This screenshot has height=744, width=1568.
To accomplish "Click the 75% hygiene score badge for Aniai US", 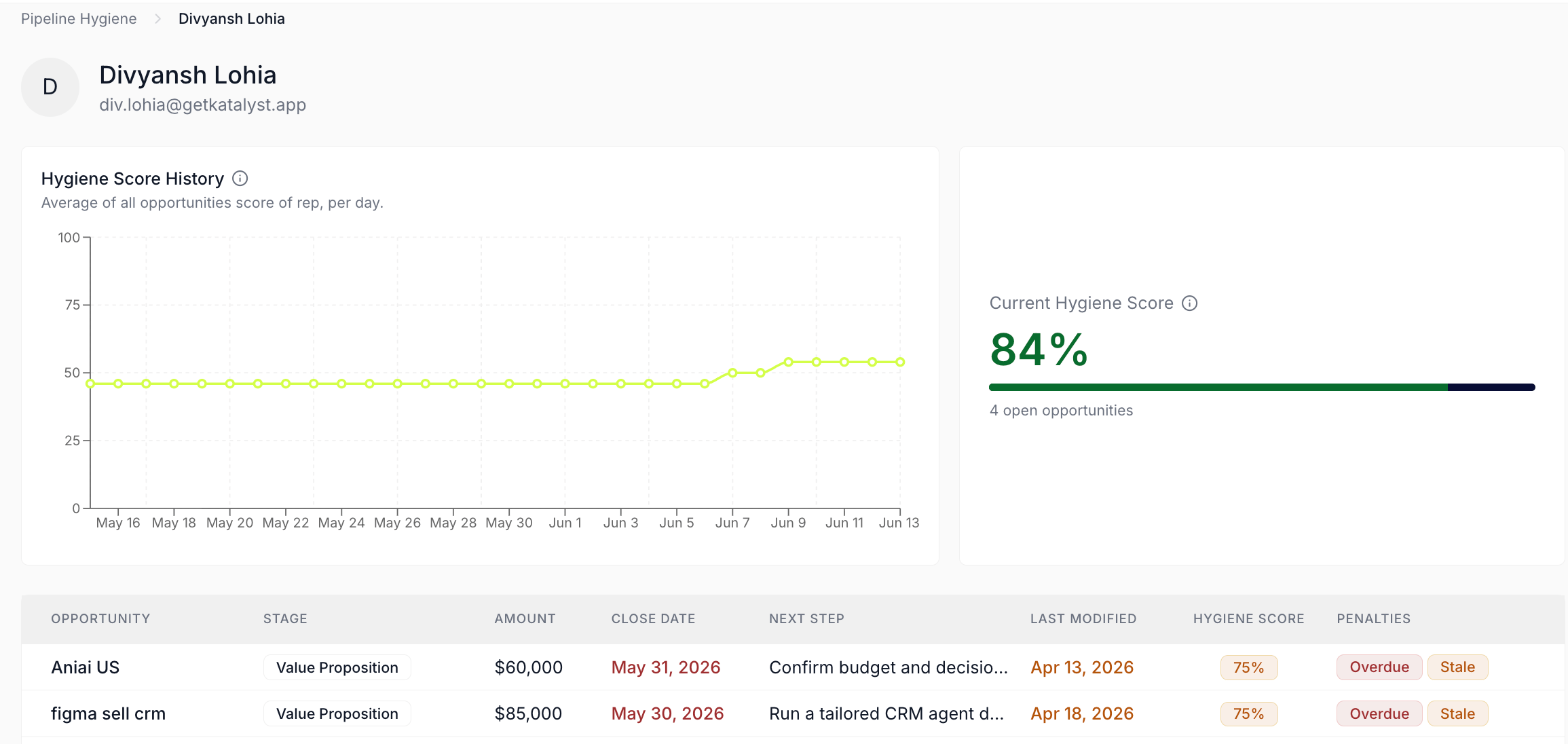I will click(1249, 668).
